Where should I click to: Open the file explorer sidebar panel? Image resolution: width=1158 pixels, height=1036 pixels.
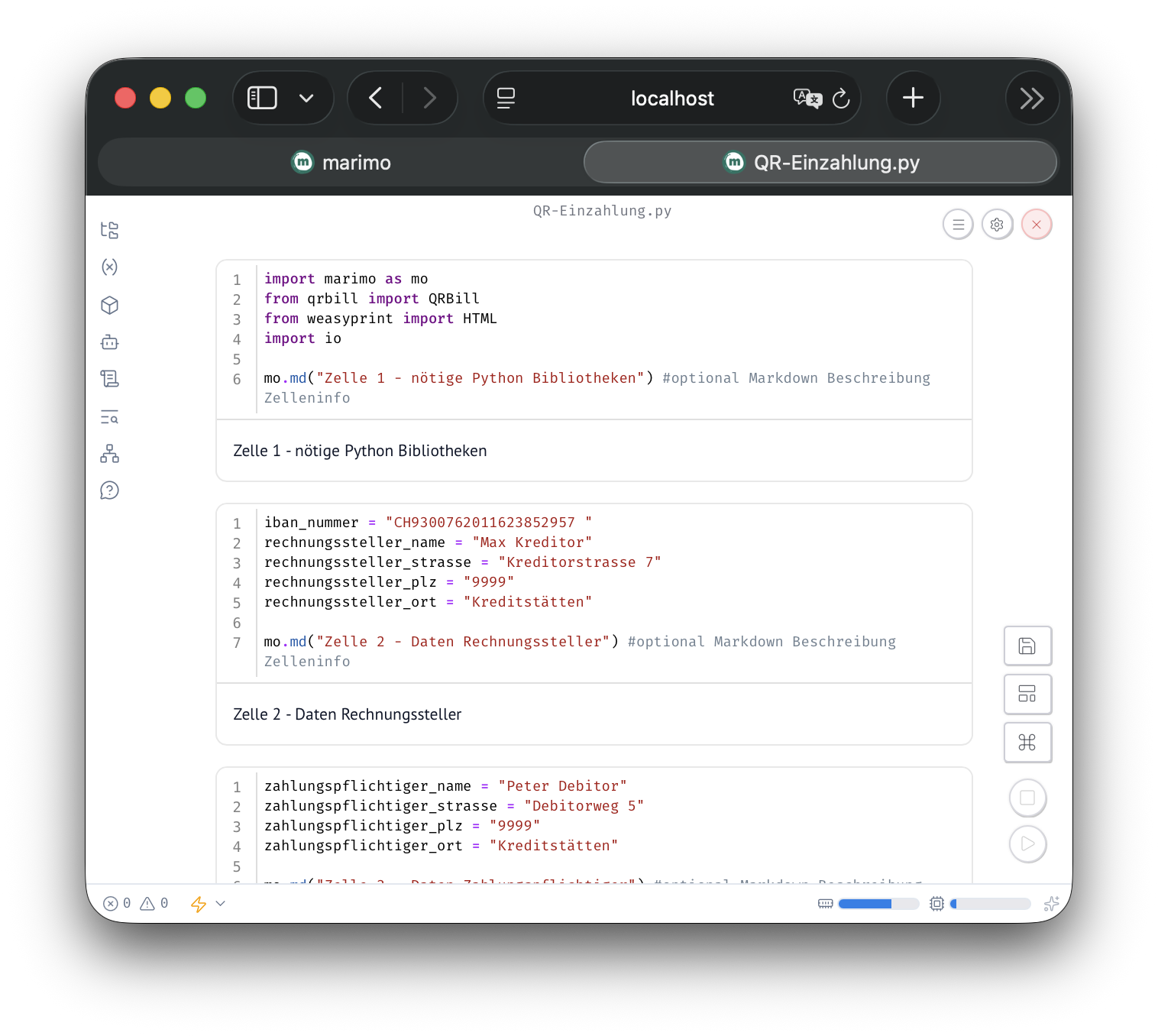[110, 230]
